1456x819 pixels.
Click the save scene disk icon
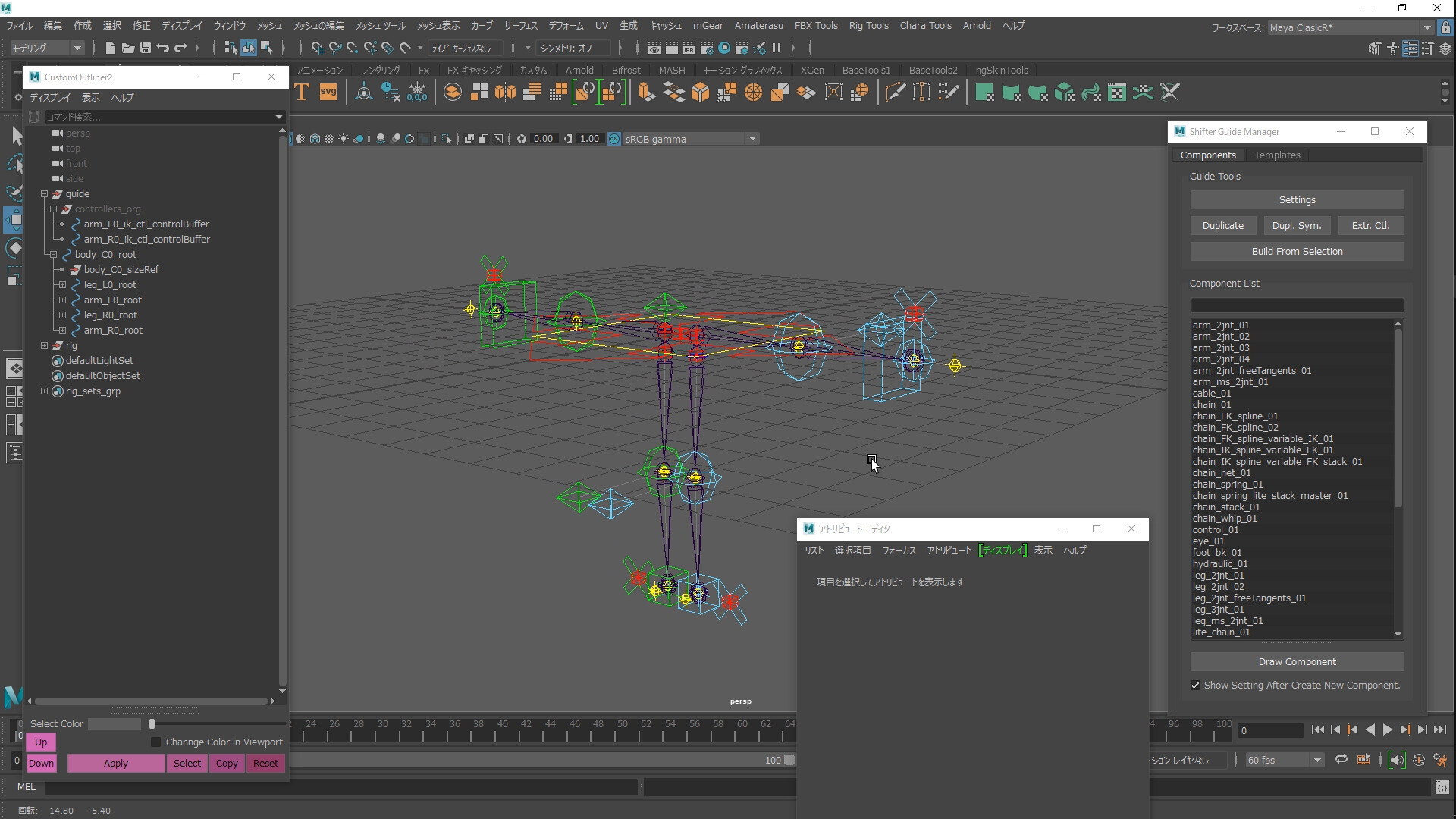[146, 48]
